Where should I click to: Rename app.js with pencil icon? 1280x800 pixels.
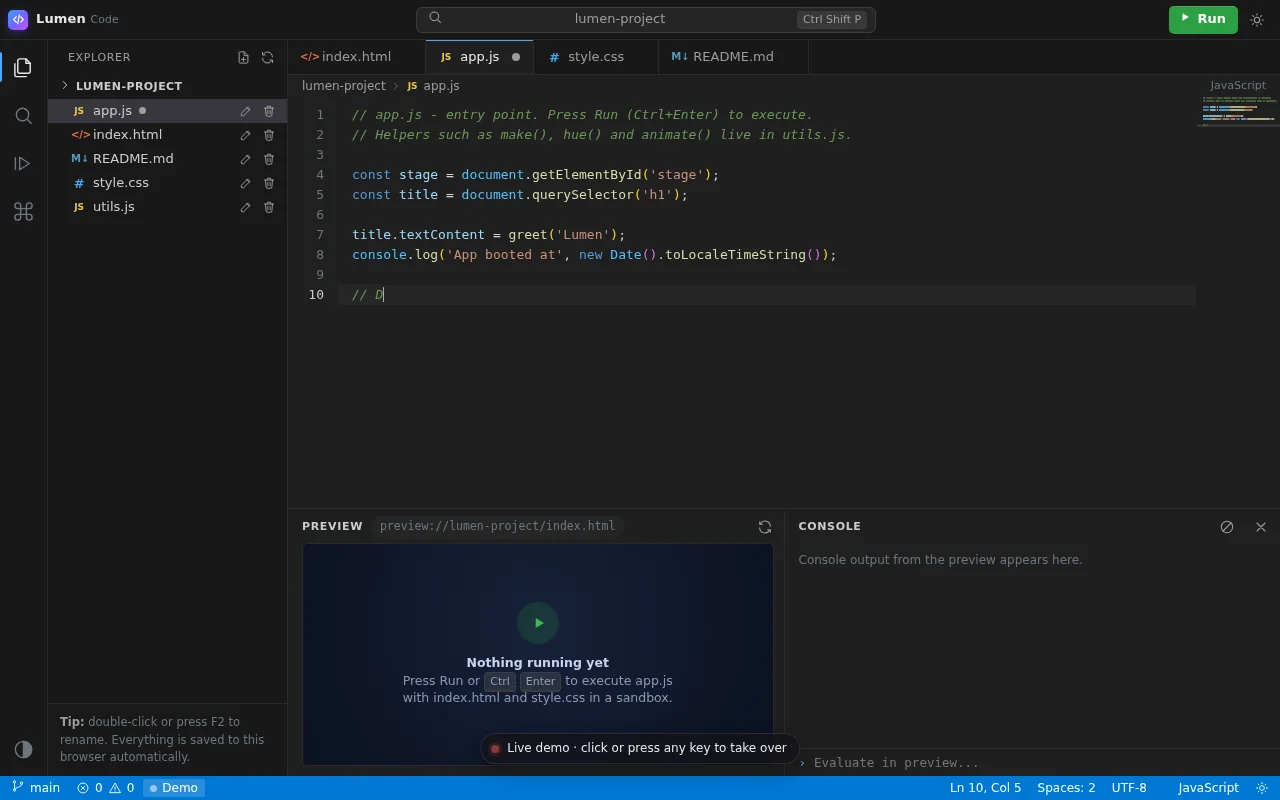[245, 111]
